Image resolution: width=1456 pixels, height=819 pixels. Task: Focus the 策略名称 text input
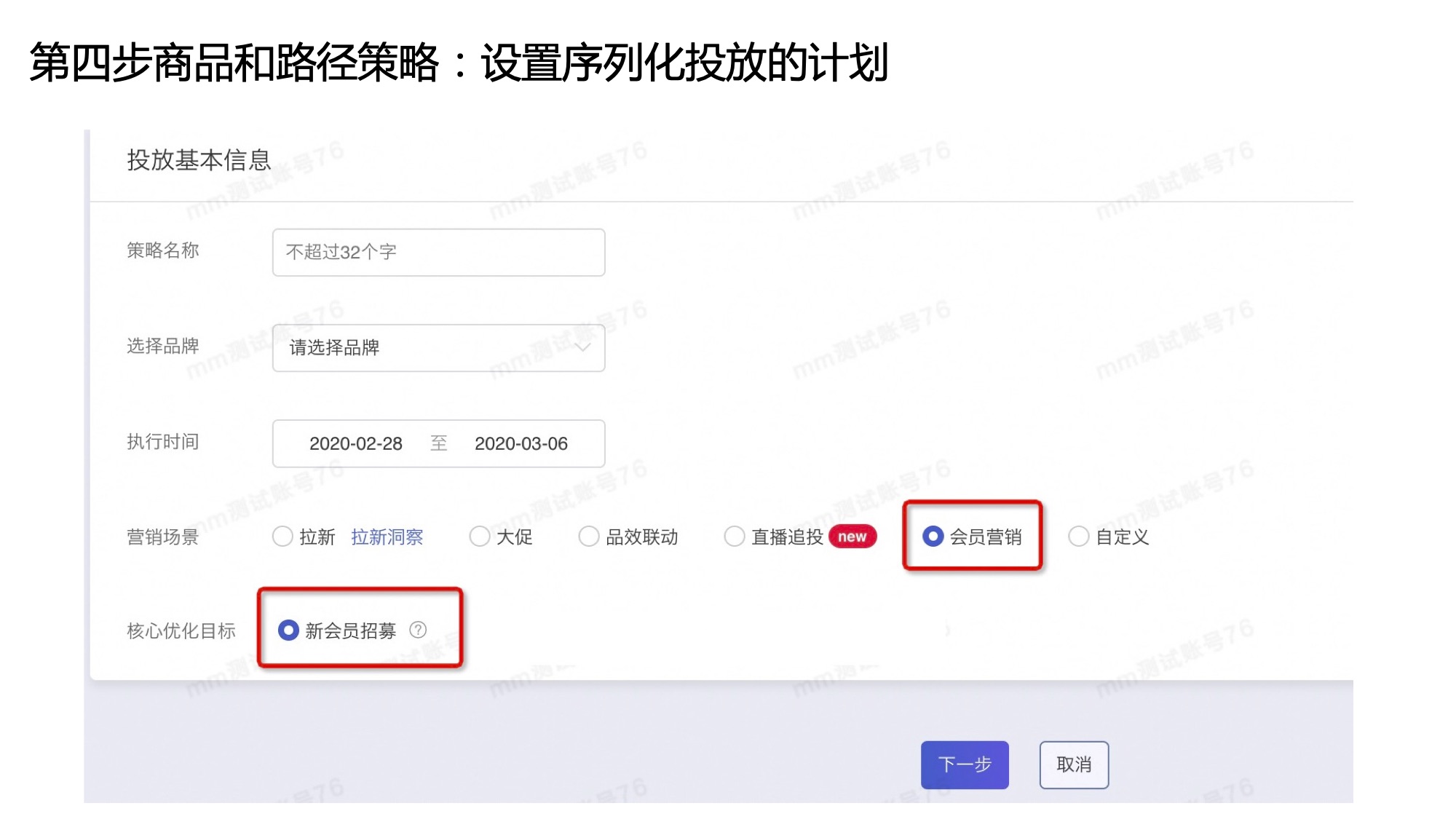[x=438, y=252]
